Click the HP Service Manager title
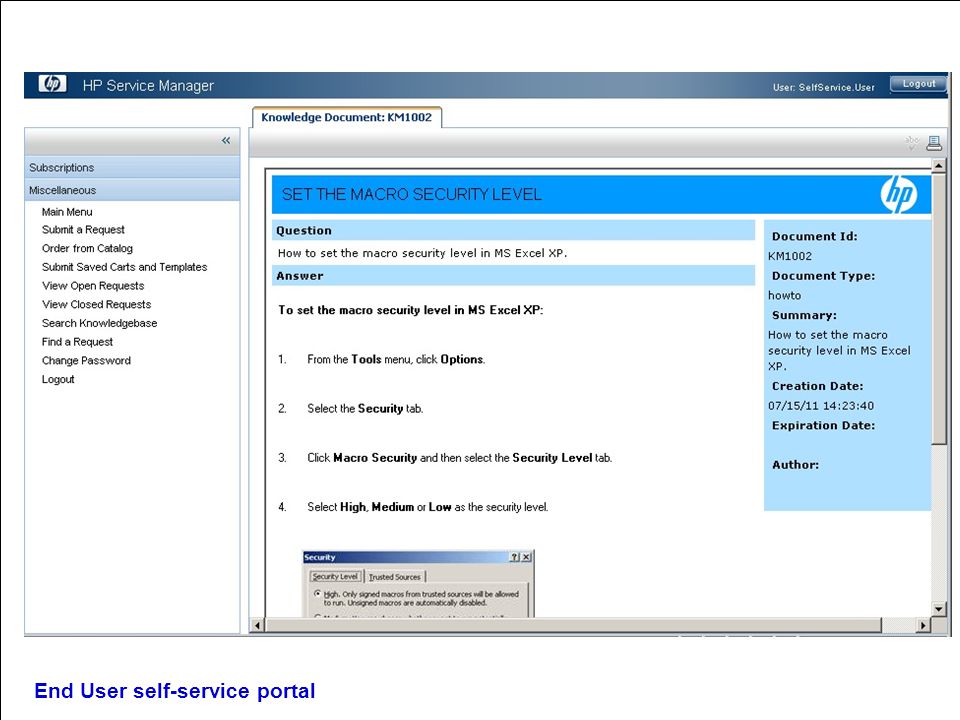This screenshot has width=960, height=720. pyautogui.click(x=148, y=86)
